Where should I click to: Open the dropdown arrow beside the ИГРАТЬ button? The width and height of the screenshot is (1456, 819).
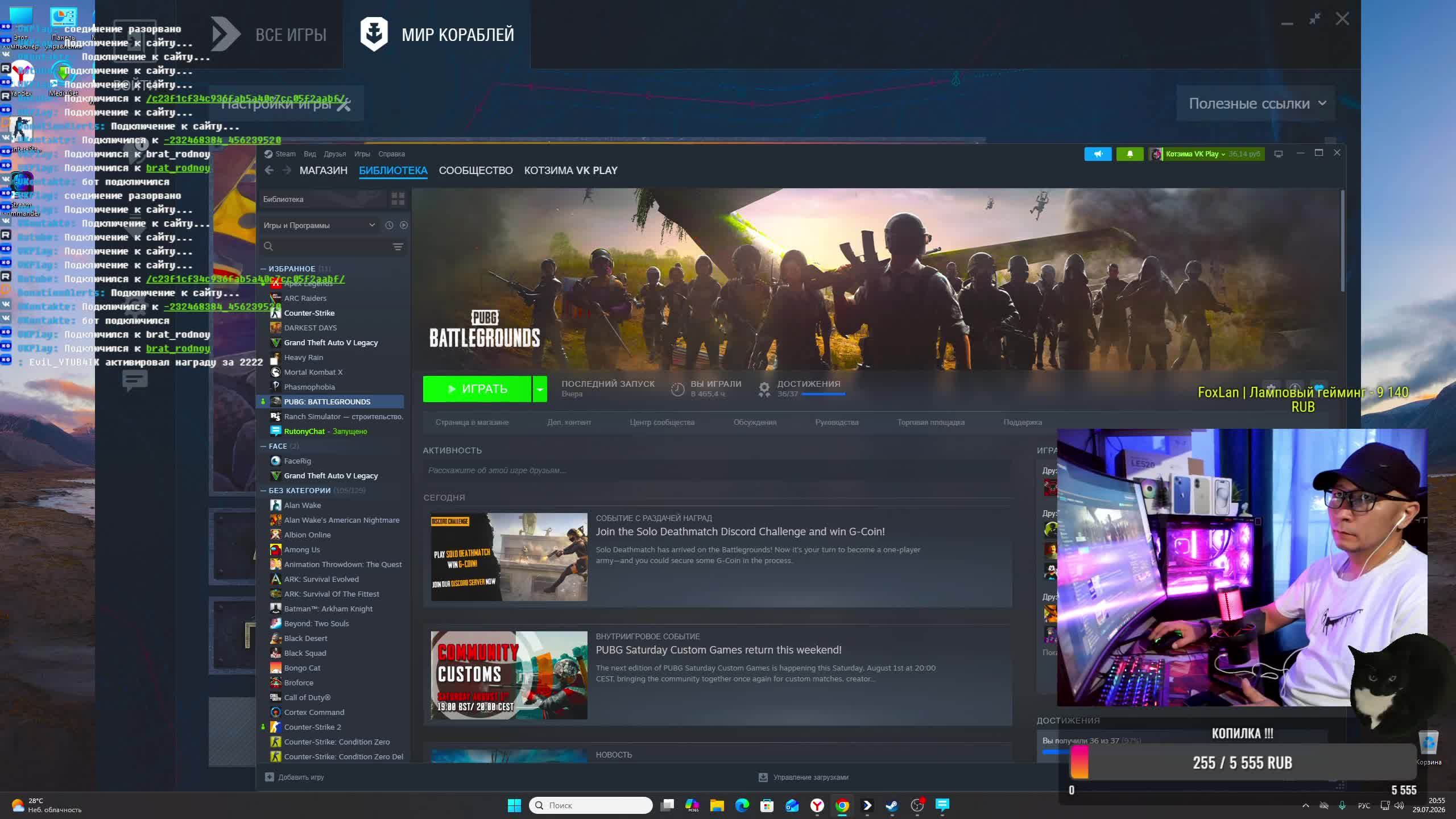pyautogui.click(x=540, y=389)
